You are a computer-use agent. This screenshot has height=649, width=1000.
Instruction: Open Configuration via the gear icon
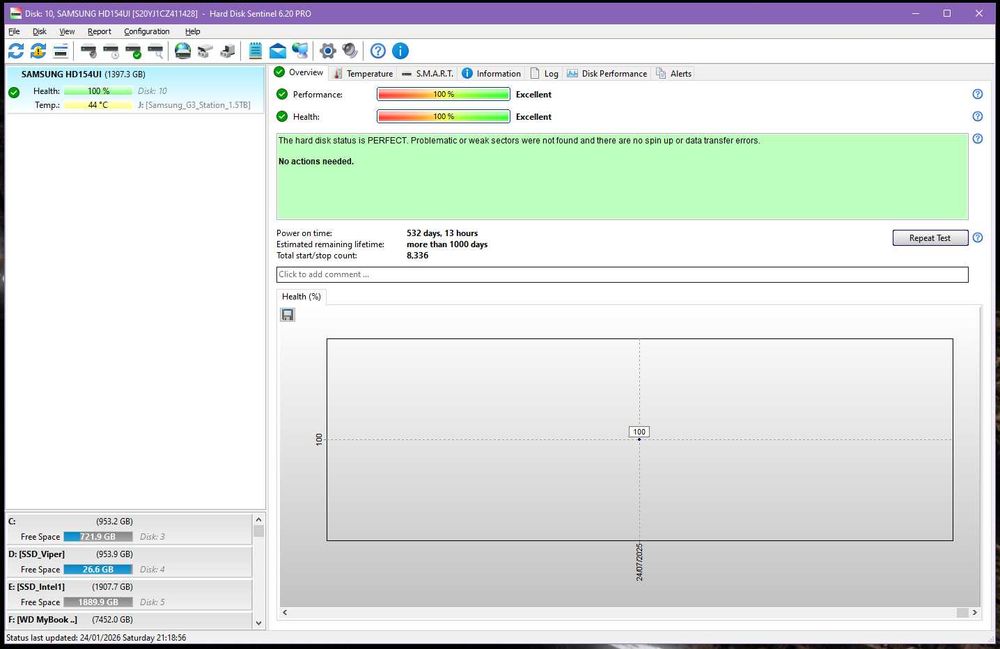[x=328, y=51]
